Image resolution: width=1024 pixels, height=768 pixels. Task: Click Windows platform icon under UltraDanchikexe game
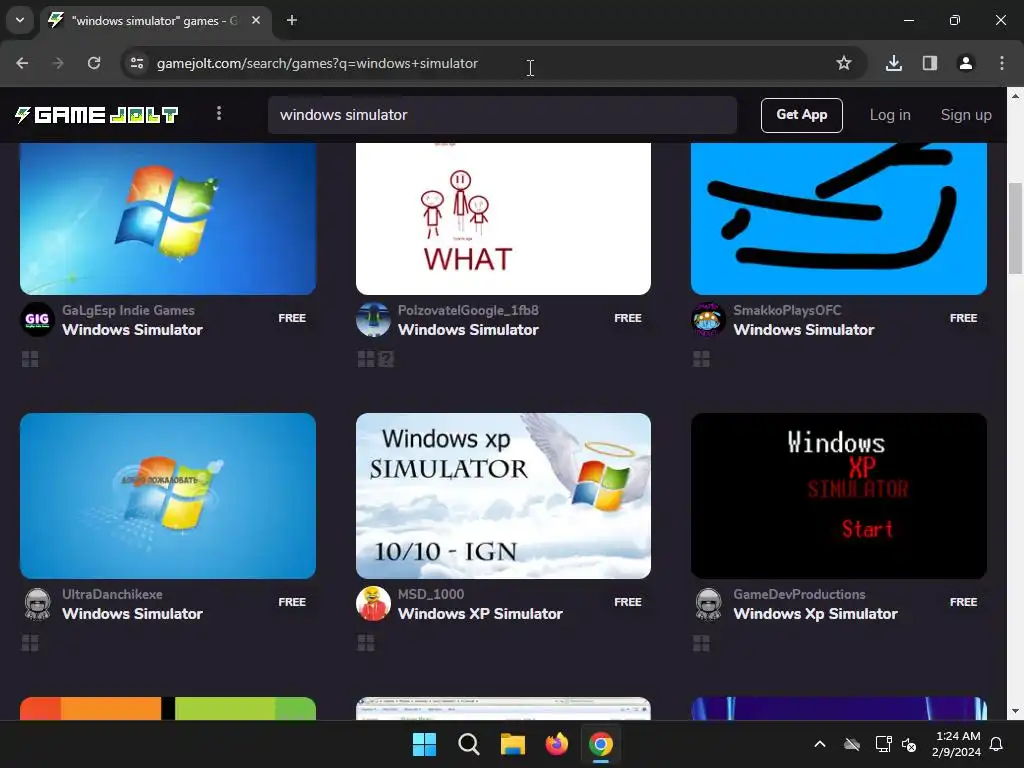click(x=30, y=643)
